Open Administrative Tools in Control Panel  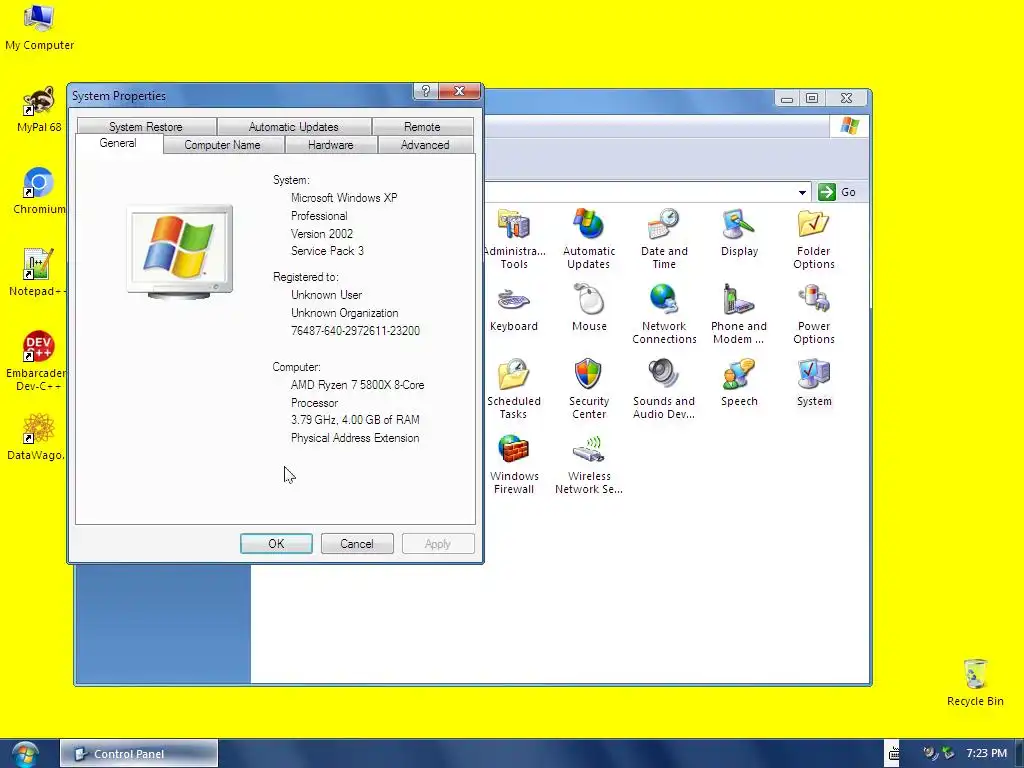pos(514,238)
